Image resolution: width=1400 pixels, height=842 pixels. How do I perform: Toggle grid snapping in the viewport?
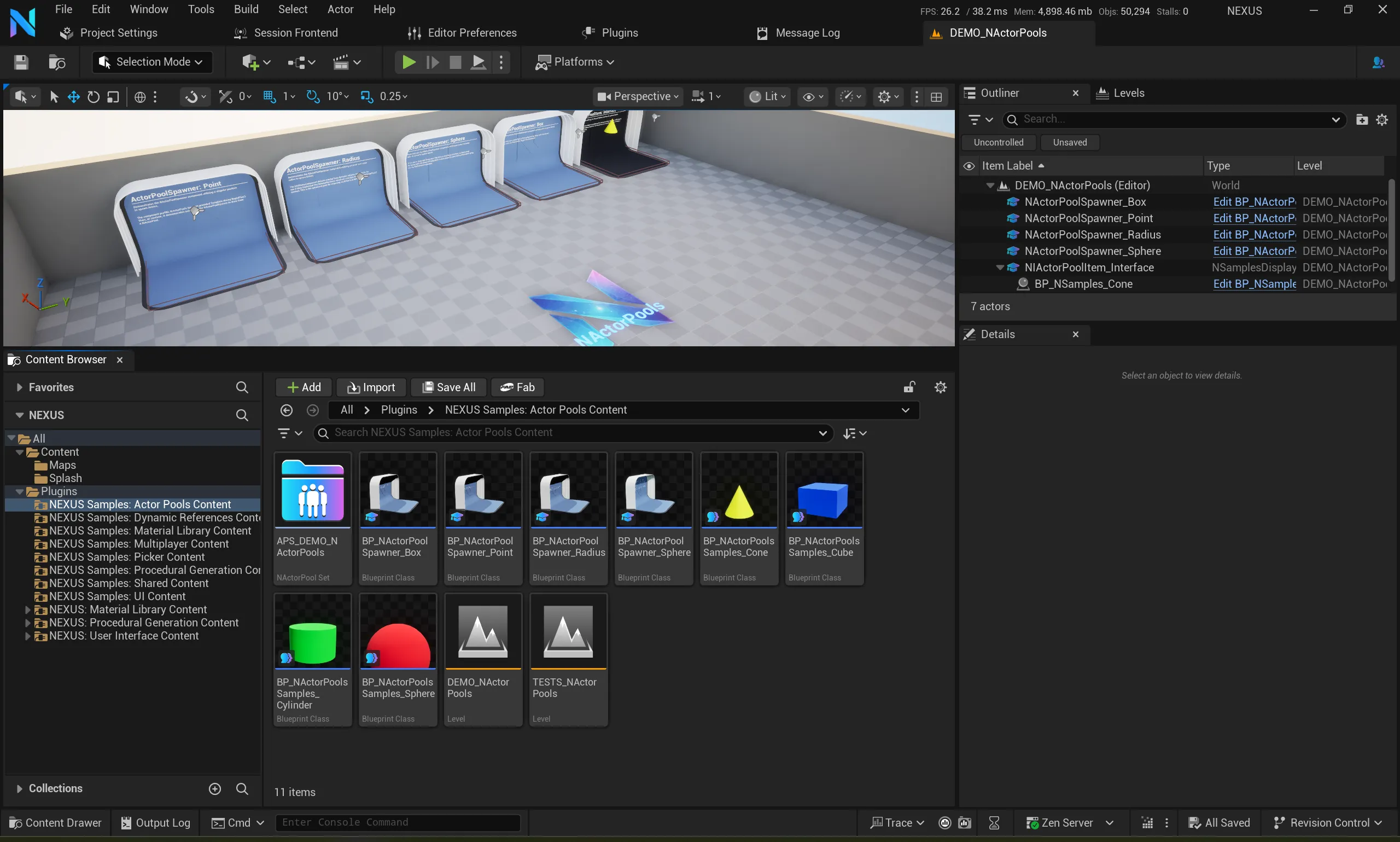tap(270, 96)
